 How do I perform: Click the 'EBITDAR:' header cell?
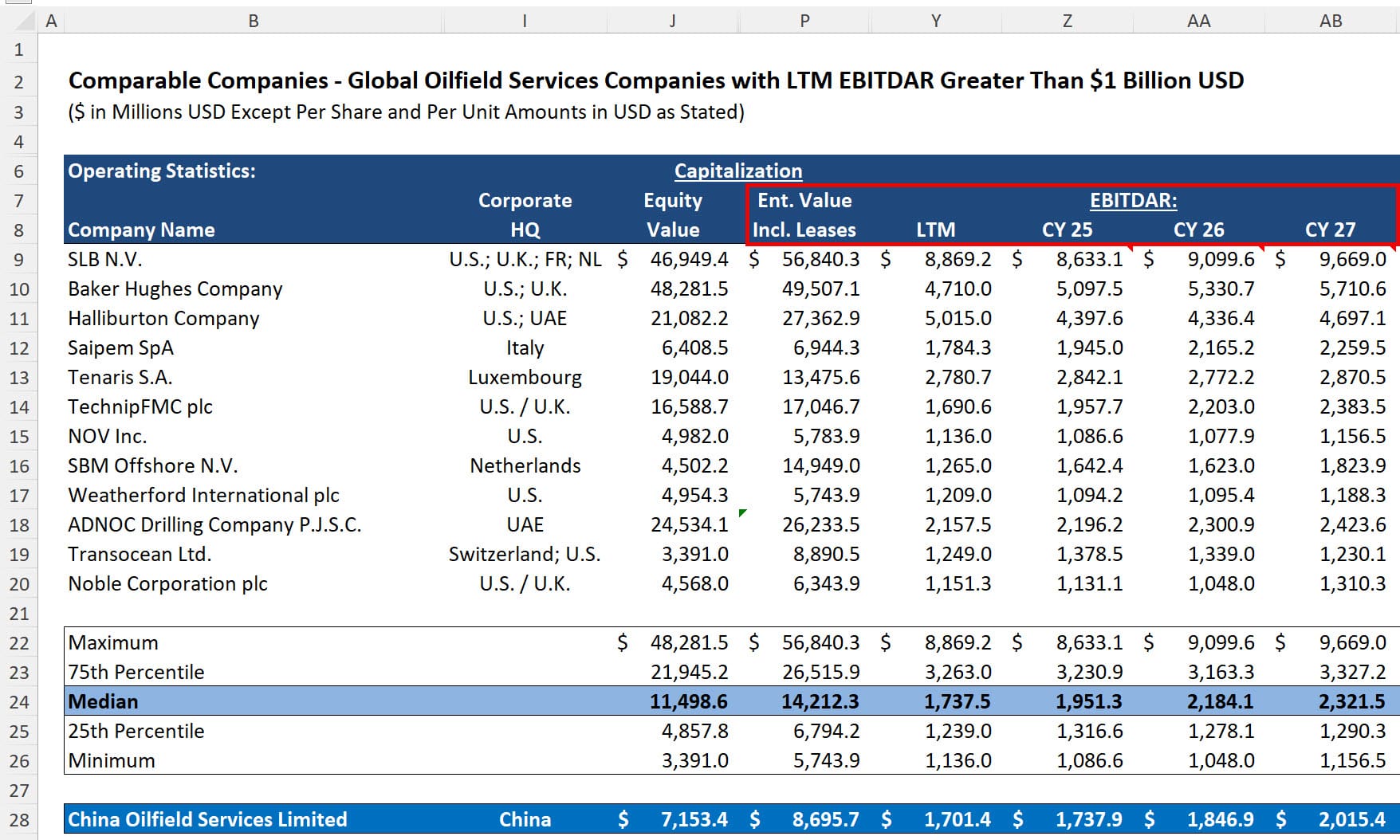click(x=1133, y=200)
